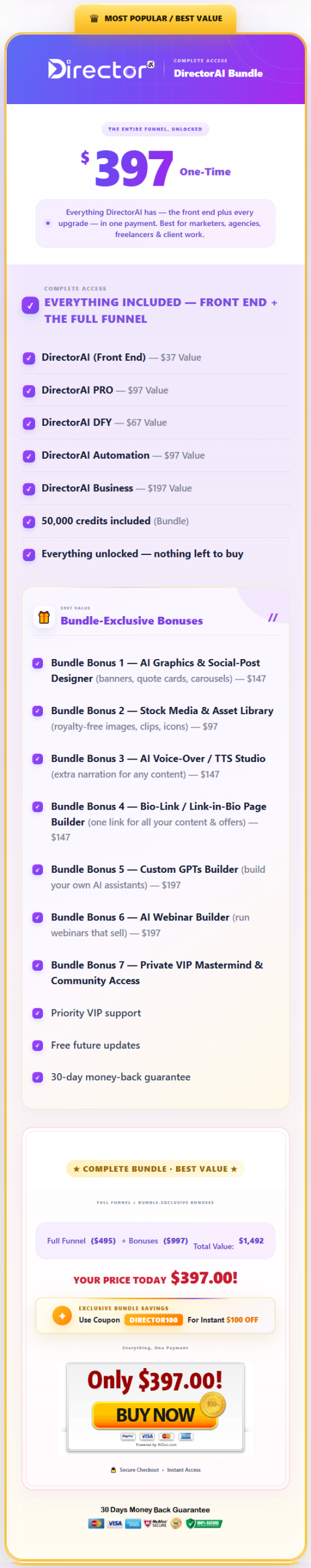Click the checkmark beside Bundle Bonus 3
Image resolution: width=311 pixels, height=1568 pixels.
pos(37,759)
